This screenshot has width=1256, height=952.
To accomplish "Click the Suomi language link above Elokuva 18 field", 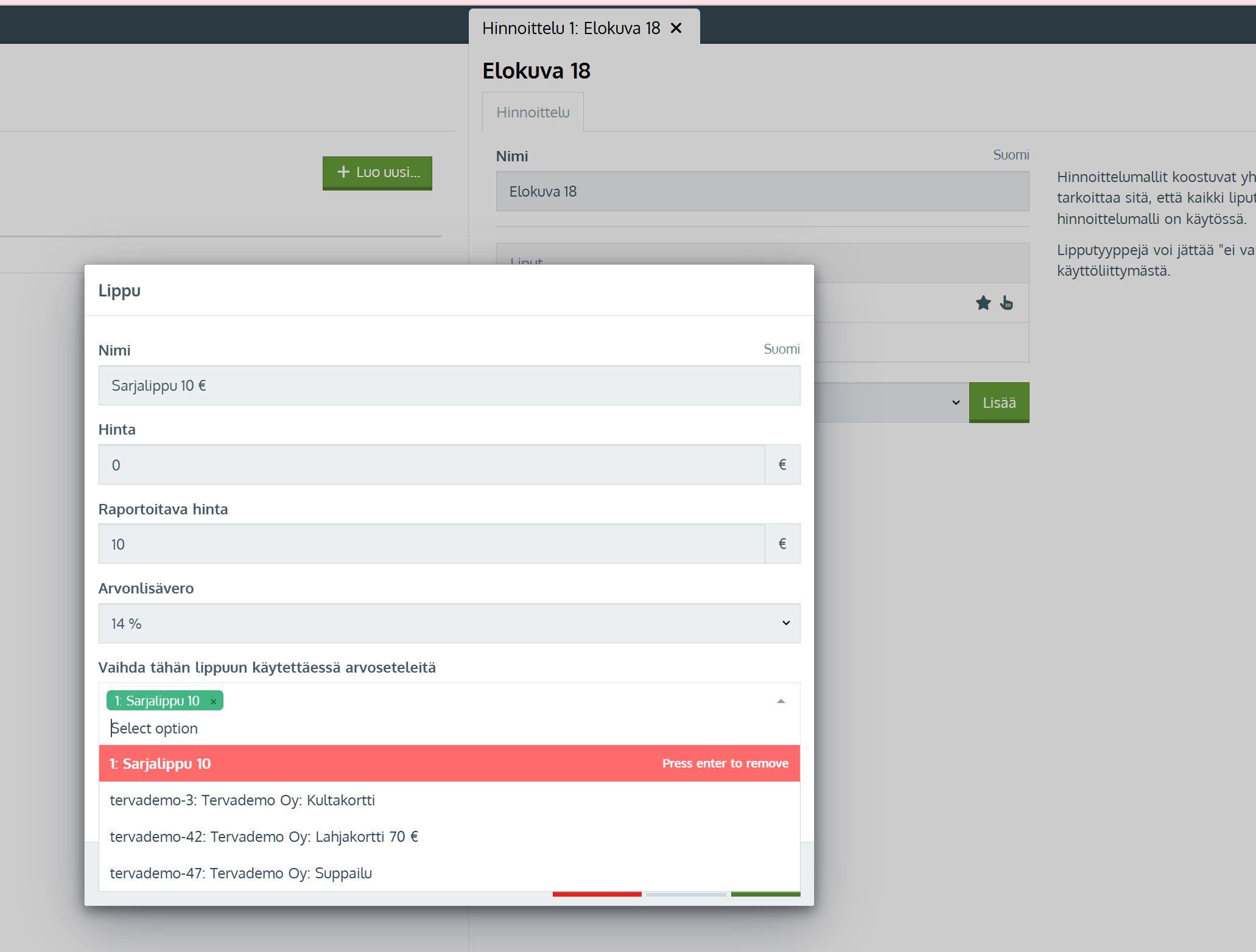I will point(1011,155).
